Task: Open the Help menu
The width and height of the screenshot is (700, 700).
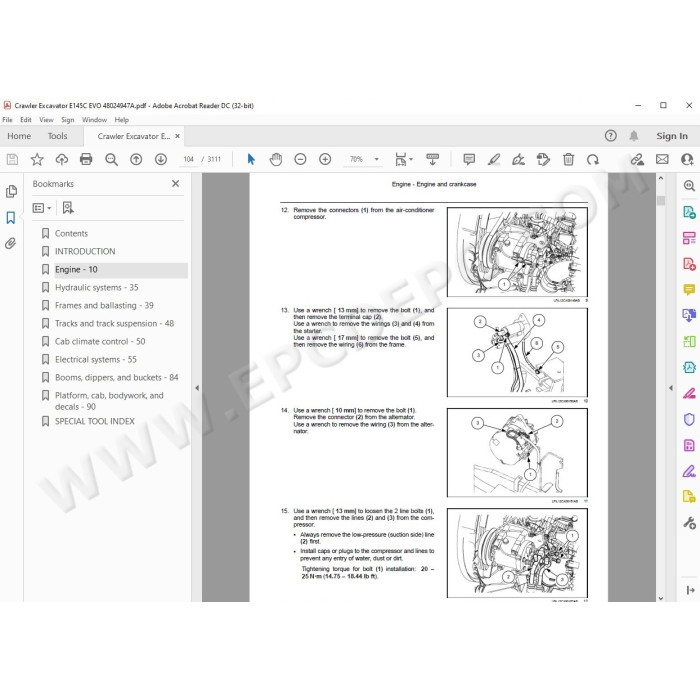Action: 121,120
